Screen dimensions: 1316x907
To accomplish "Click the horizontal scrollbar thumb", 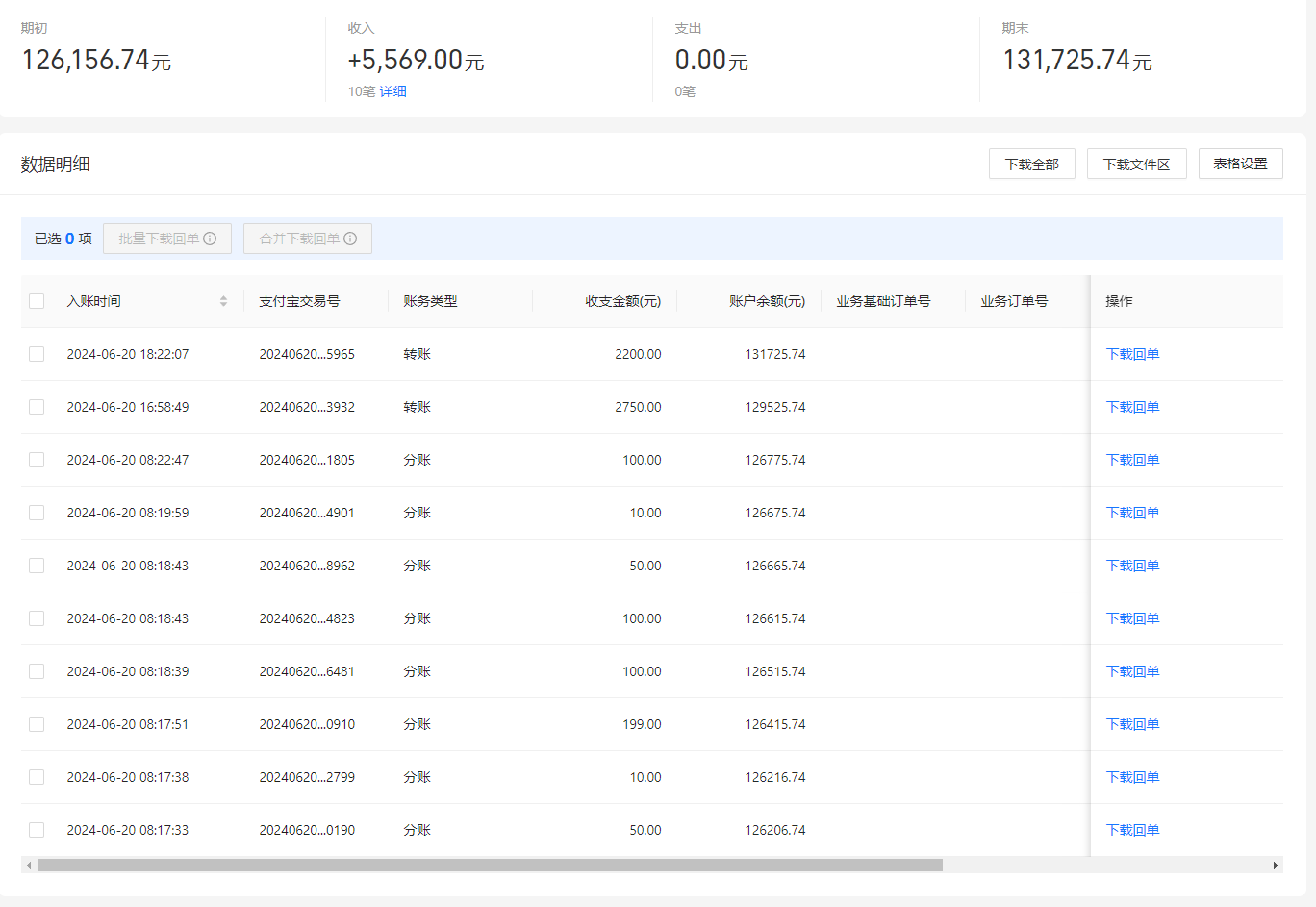I will (x=490, y=865).
